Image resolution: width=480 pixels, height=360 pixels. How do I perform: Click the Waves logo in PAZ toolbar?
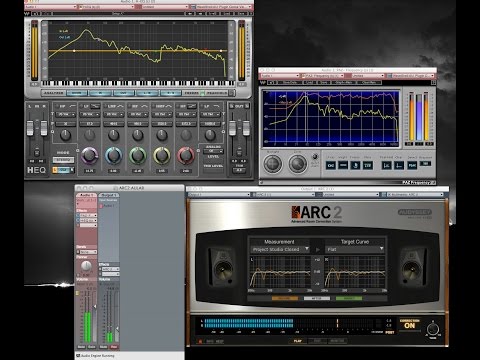click(263, 82)
